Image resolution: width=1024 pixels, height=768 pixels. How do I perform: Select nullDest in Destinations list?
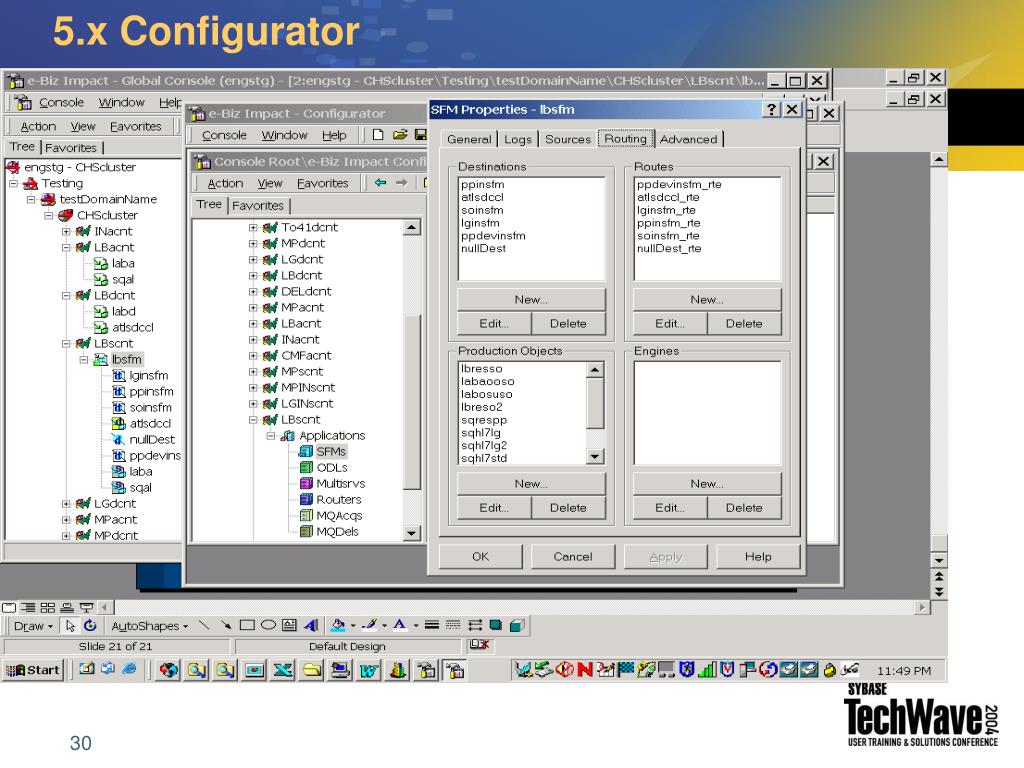(483, 248)
